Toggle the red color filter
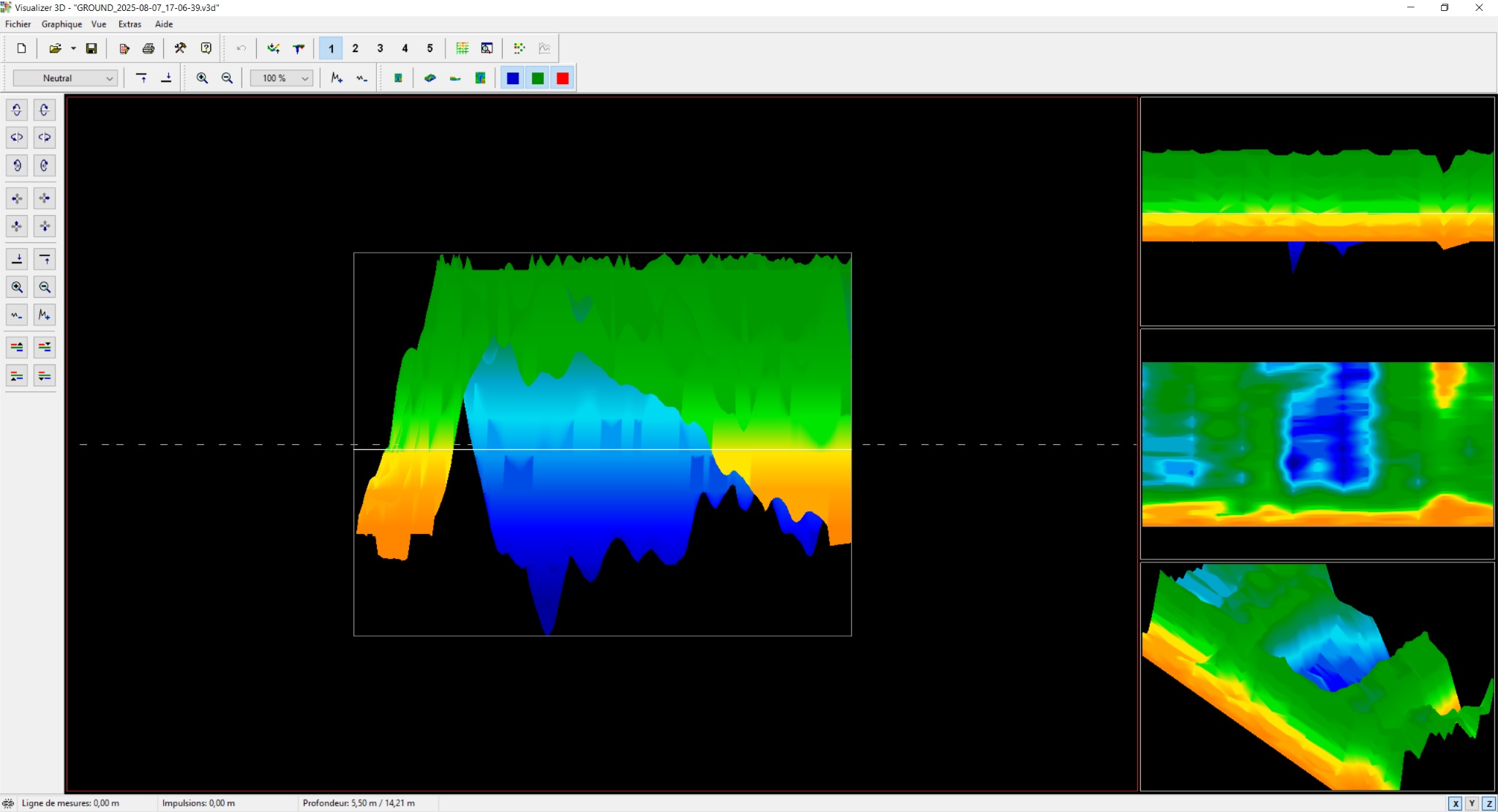 (x=563, y=78)
